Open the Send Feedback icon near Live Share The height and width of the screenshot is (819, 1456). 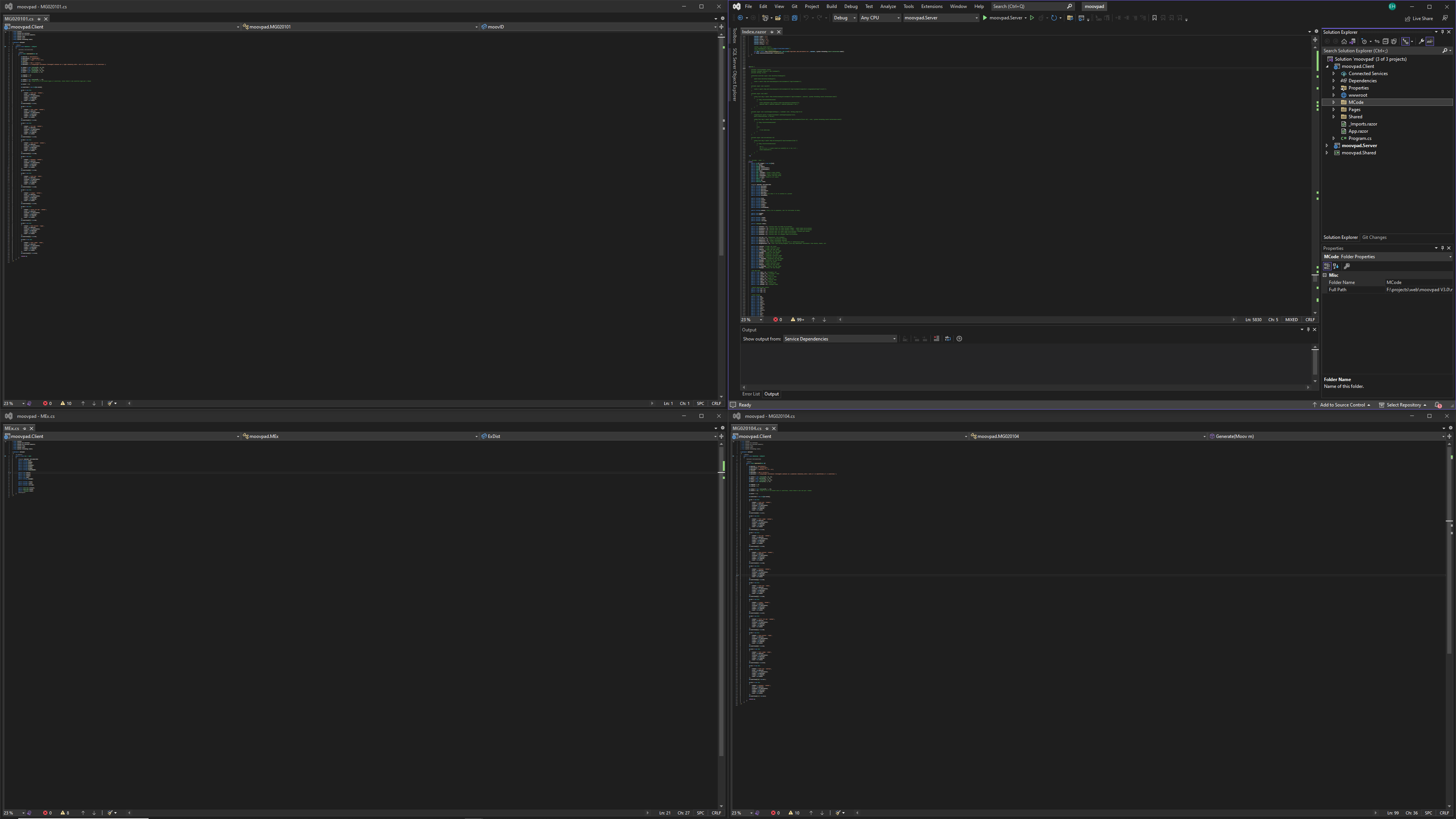pyautogui.click(x=1445, y=18)
